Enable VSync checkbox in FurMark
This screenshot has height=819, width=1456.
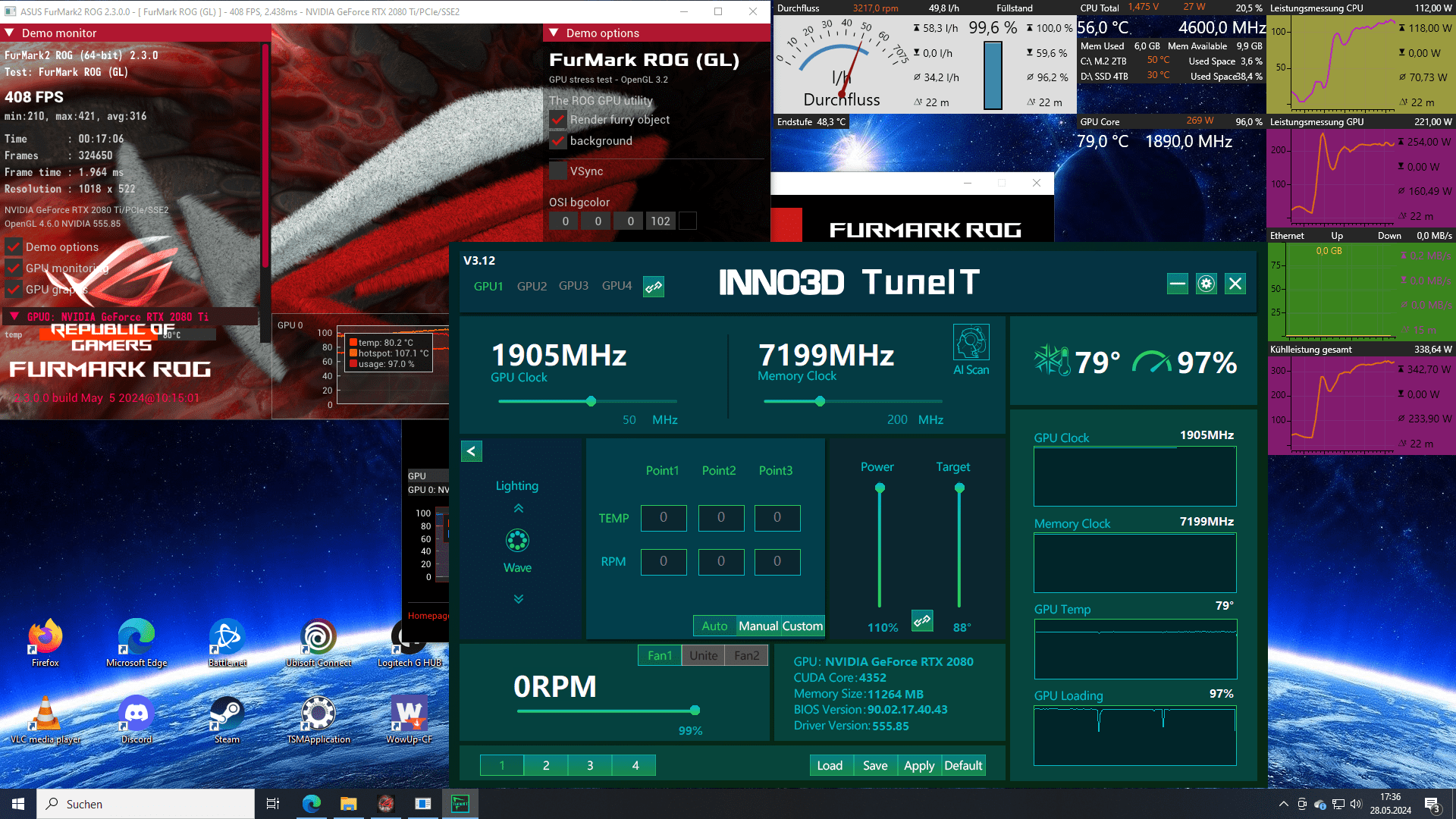click(x=558, y=171)
